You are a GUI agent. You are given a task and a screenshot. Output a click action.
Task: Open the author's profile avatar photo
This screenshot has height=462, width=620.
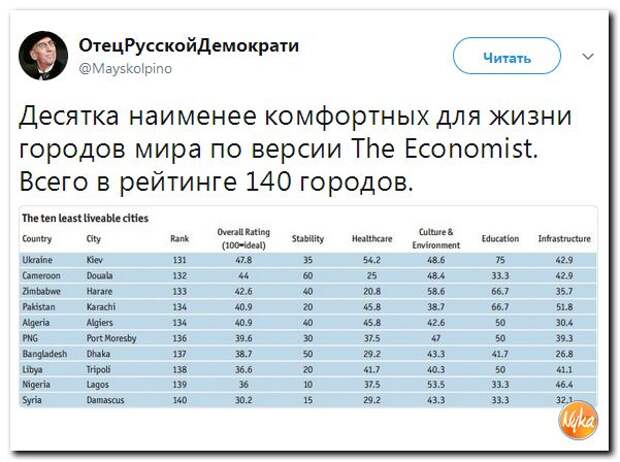[43, 56]
